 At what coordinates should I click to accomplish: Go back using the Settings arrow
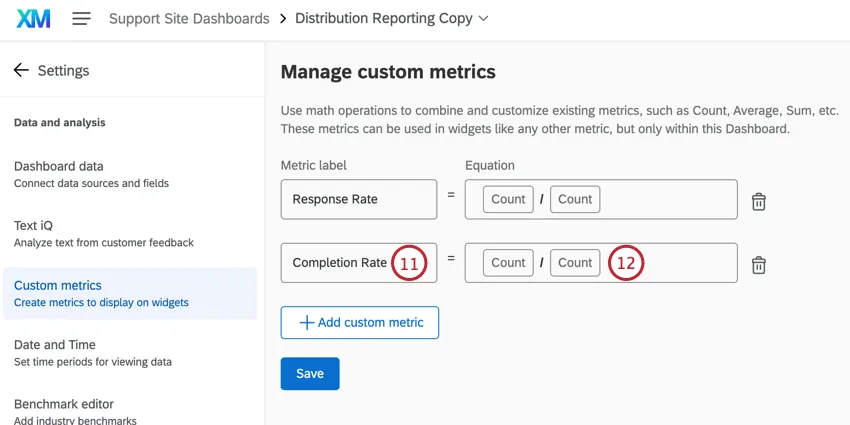coord(21,71)
